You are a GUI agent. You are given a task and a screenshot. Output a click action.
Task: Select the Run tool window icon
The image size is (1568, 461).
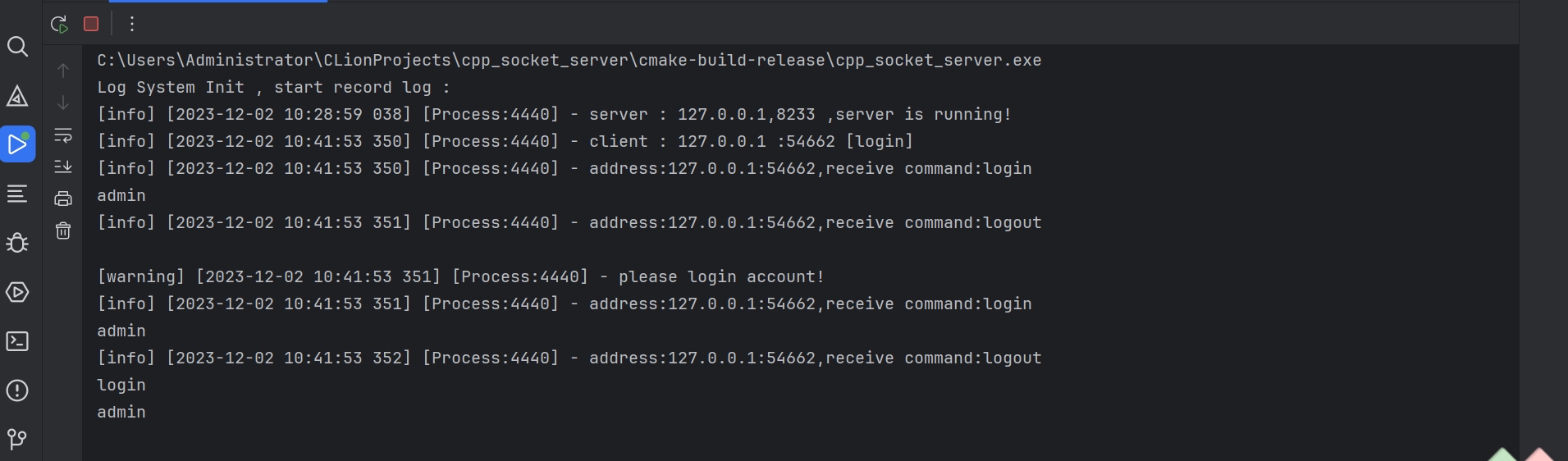point(17,144)
